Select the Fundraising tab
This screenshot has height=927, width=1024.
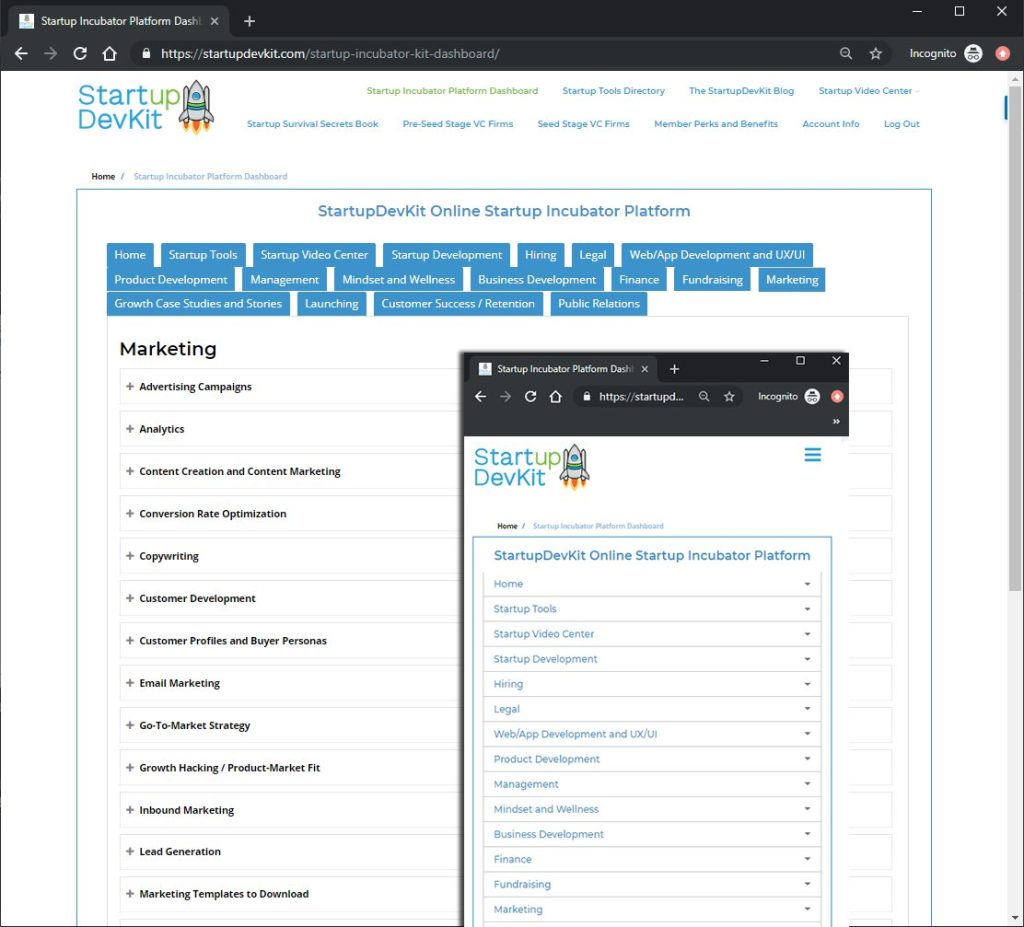(711, 279)
